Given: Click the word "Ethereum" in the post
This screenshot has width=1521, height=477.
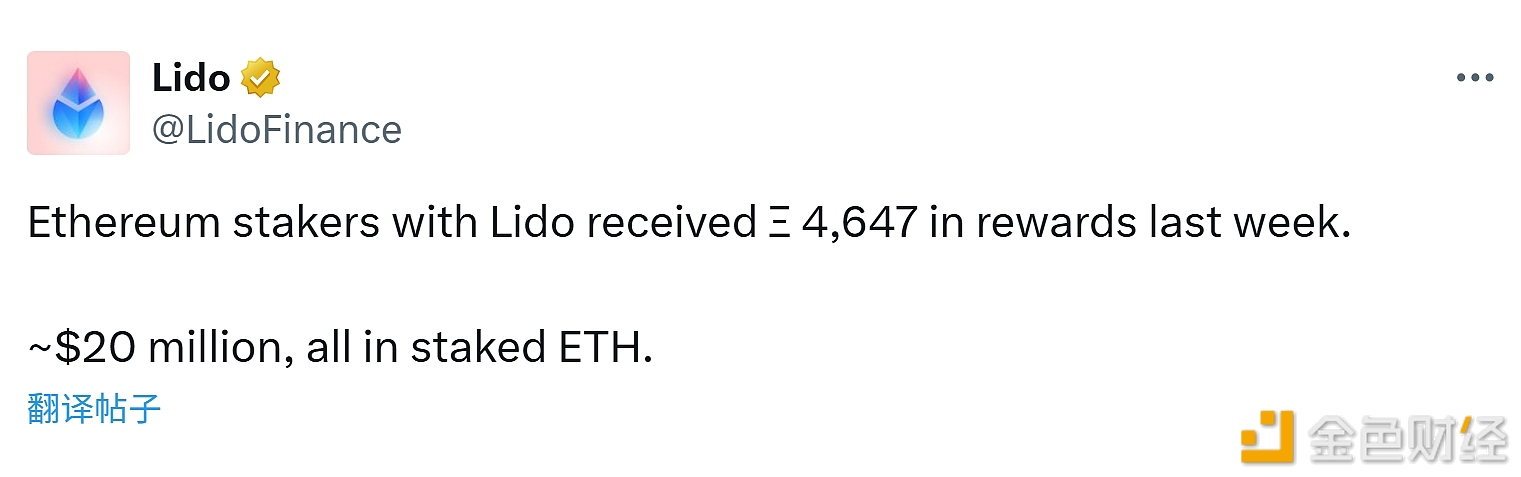Looking at the screenshot, I should pos(124,223).
